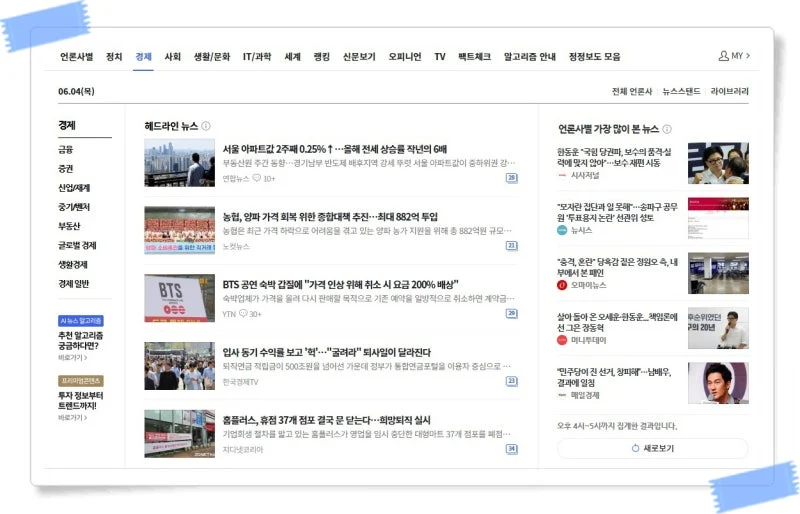Viewport: 800px width, 514px height.
Task: Open 알고리즘 안내 menu item
Action: click(530, 57)
